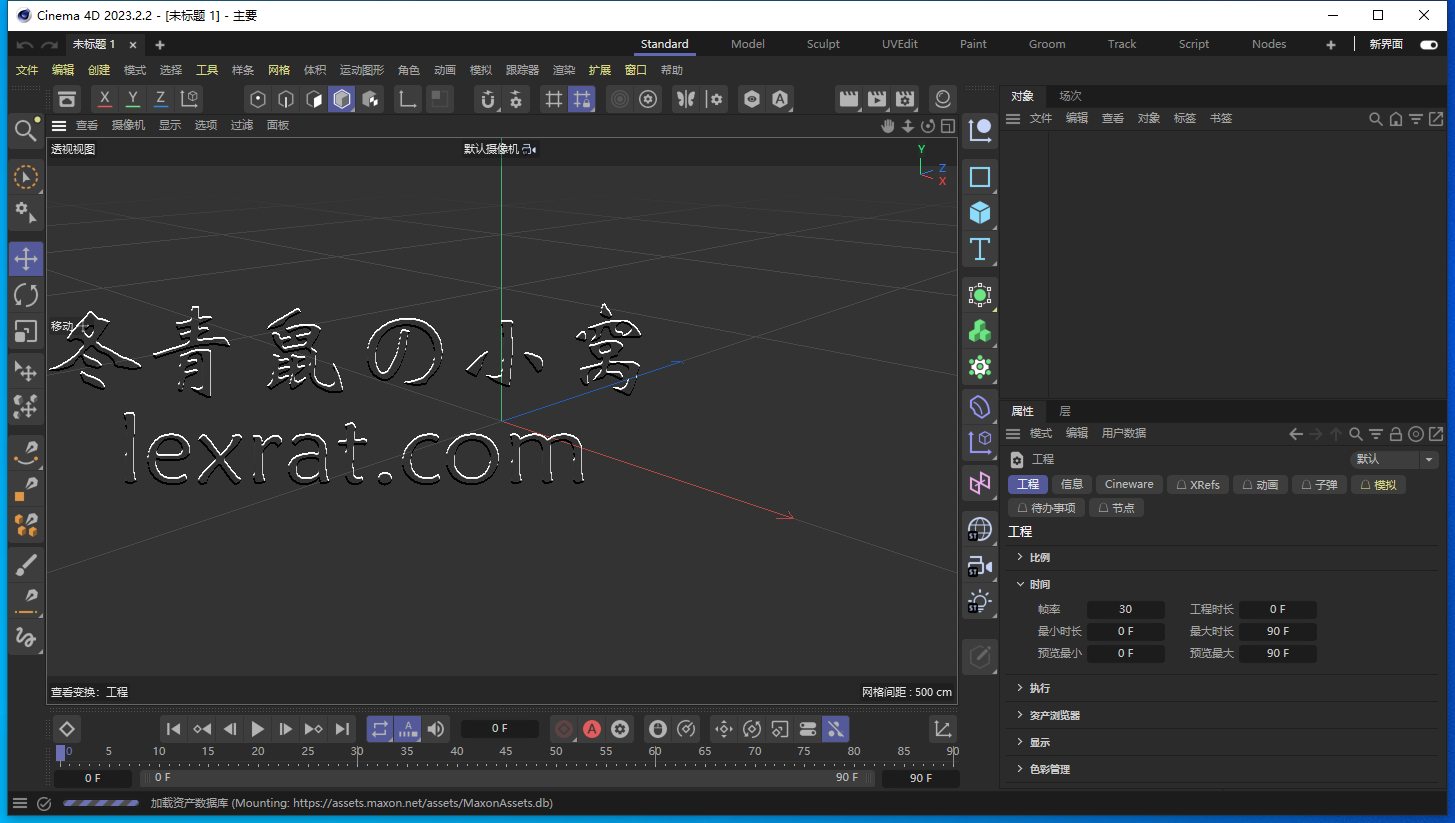Enable snapping magnet icon
This screenshot has width=1455, height=823.
pyautogui.click(x=488, y=99)
